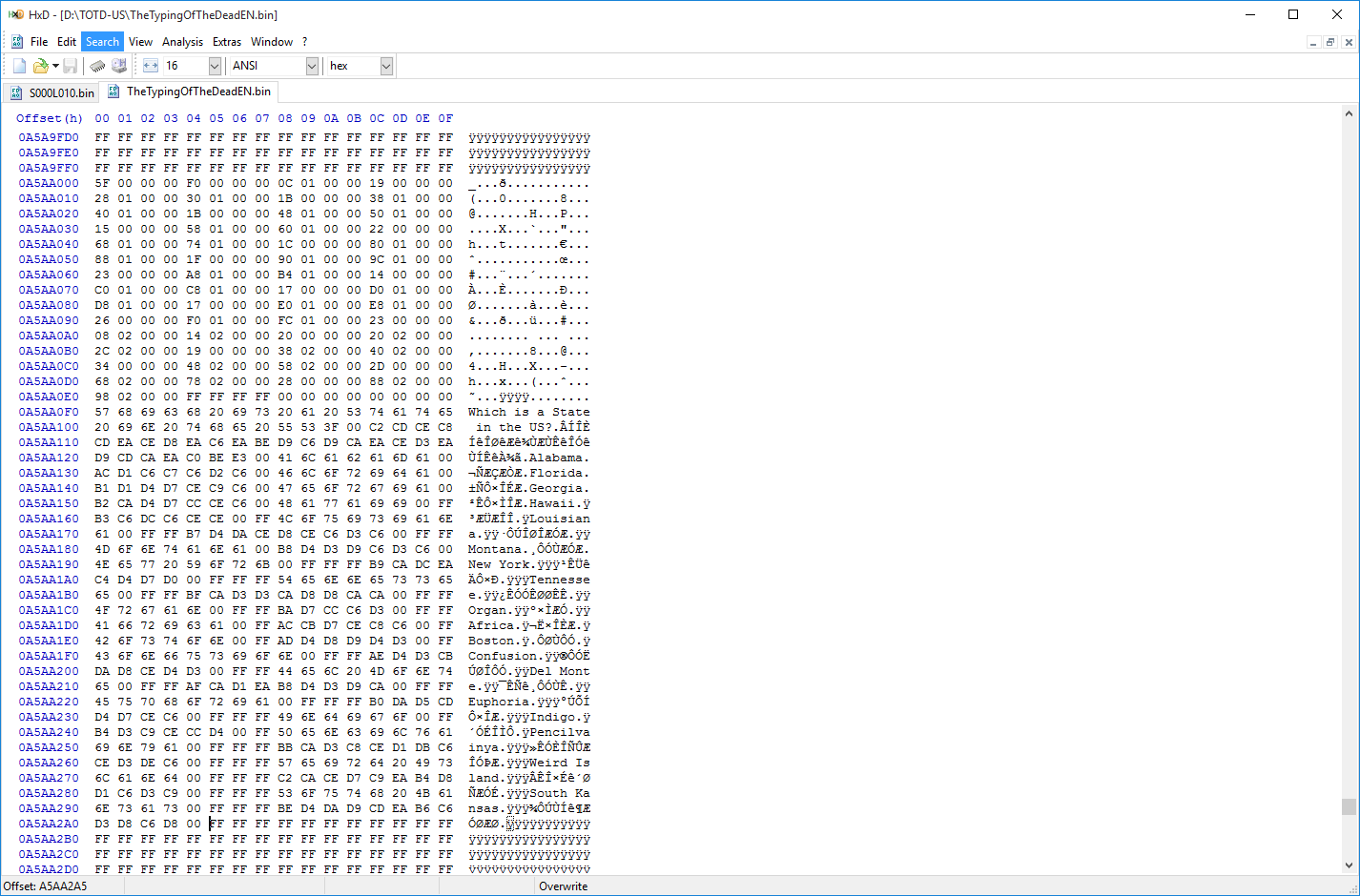
Task: Click the Offset(h) column header
Action: click(50, 118)
